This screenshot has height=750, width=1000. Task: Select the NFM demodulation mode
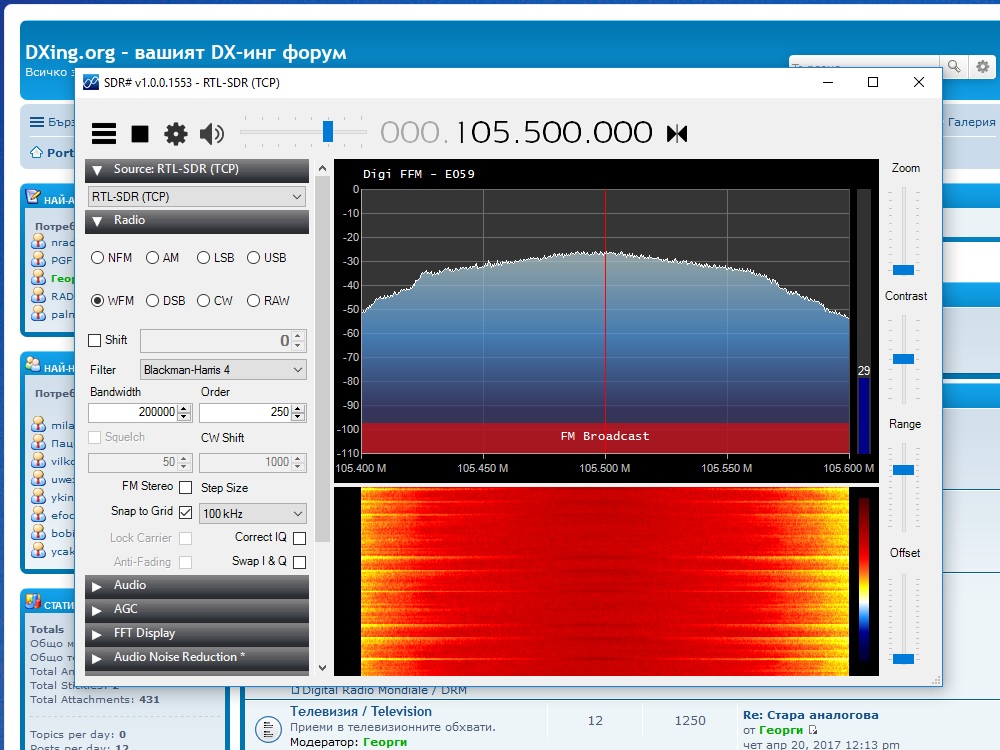click(x=112, y=258)
